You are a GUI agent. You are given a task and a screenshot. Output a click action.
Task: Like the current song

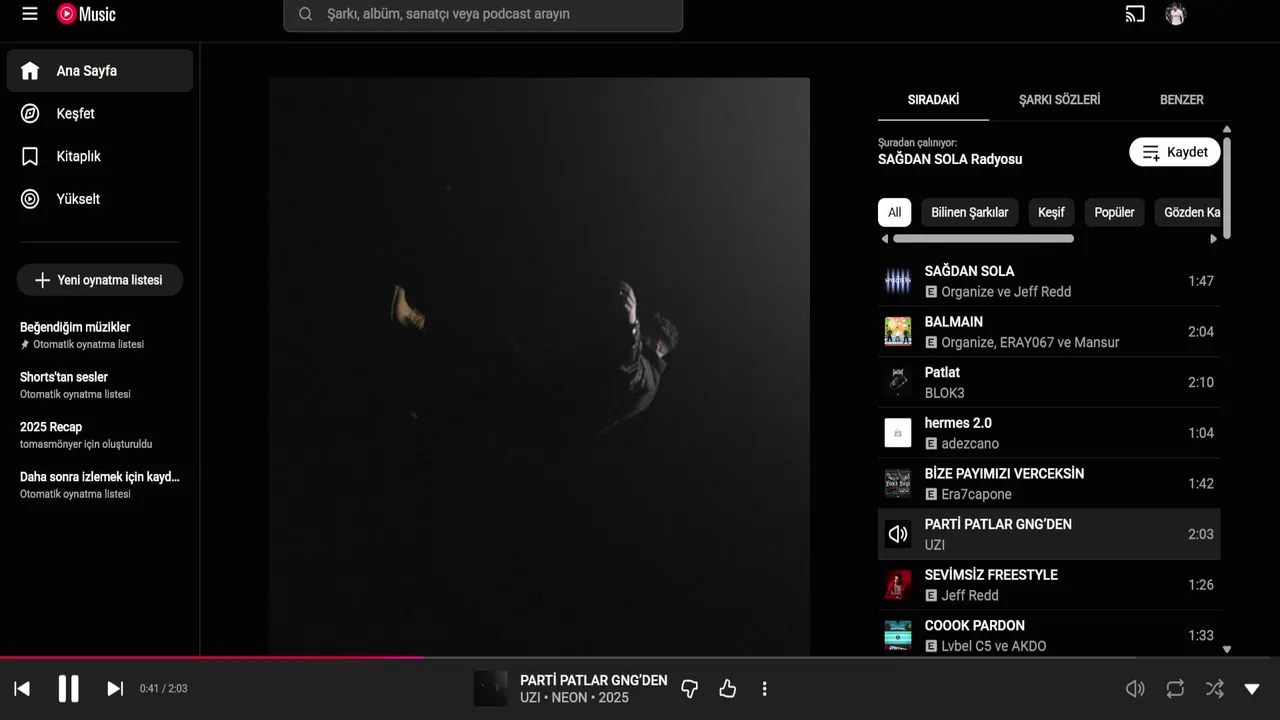pos(727,688)
